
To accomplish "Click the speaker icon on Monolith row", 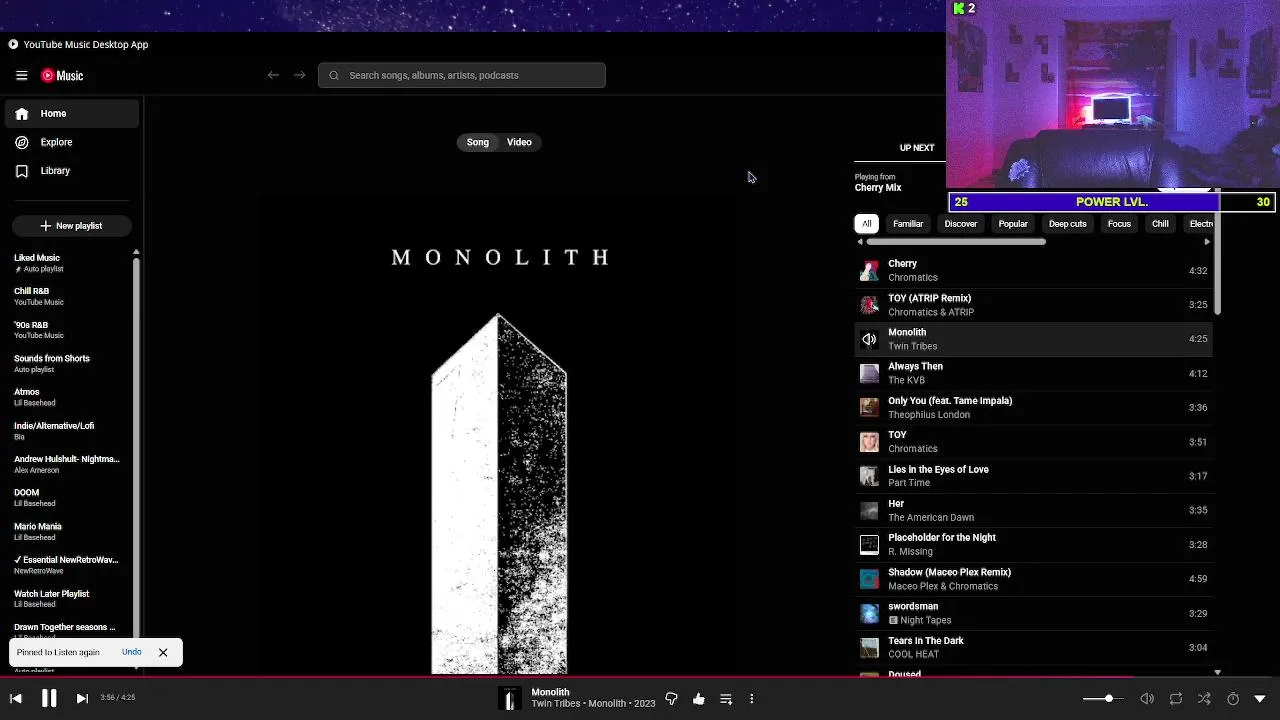I will [869, 339].
